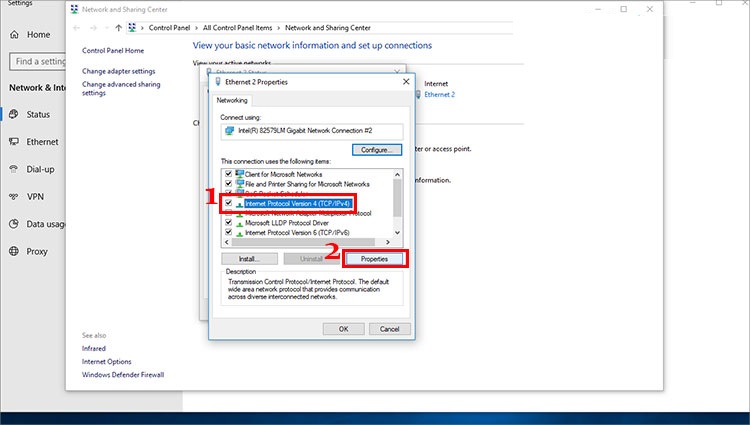The image size is (750, 425).
Task: Open Control Panel Home link
Action: 113,50
